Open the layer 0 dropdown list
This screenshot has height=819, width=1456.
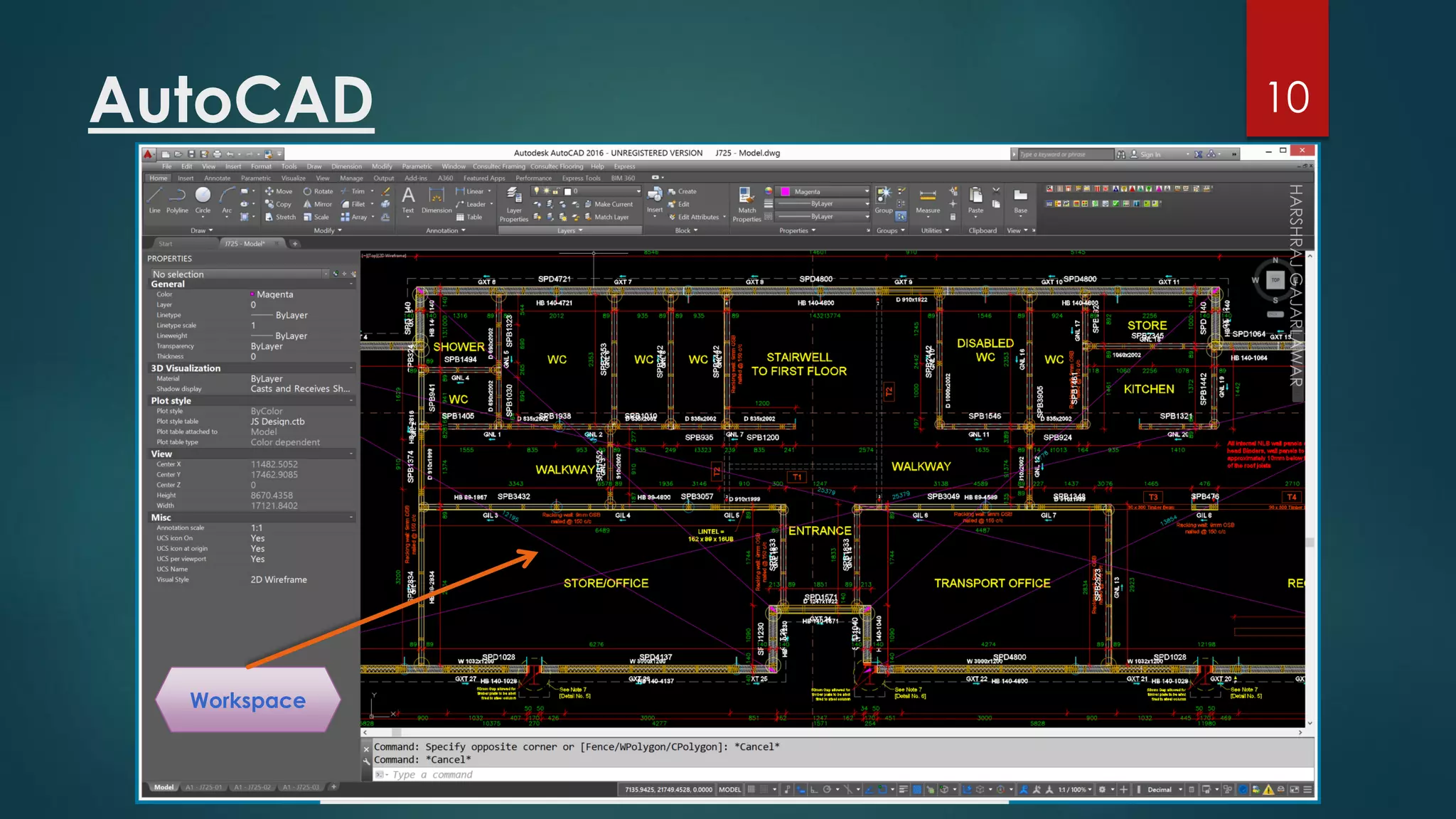pyautogui.click(x=587, y=191)
